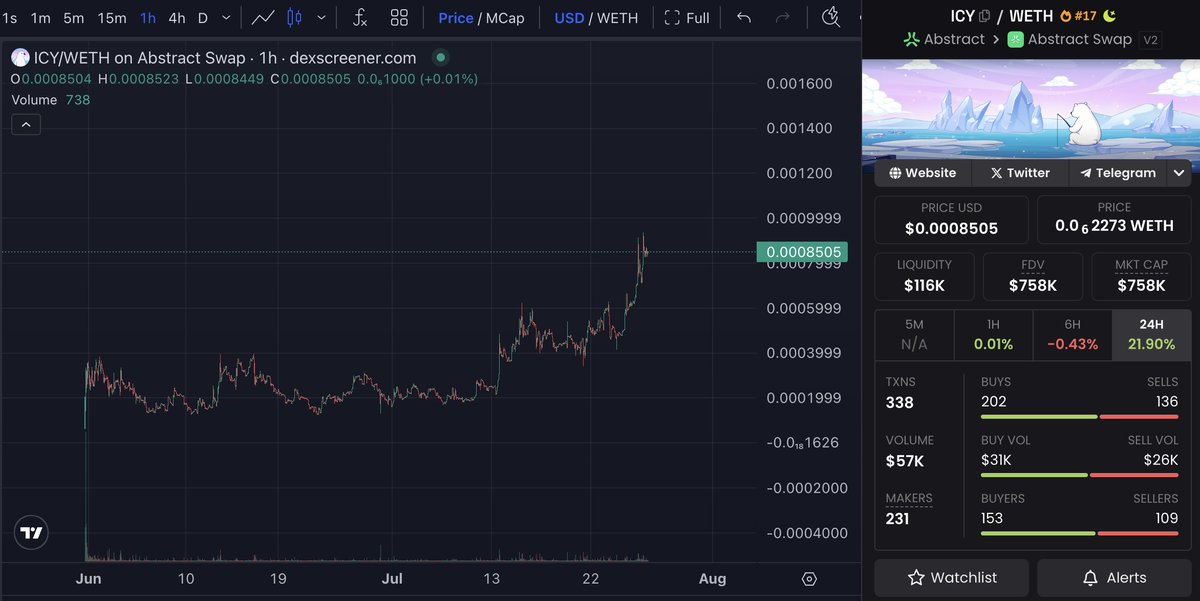The image size is (1200, 601).
Task: Select the 1m timeframe
Action: pyautogui.click(x=40, y=18)
